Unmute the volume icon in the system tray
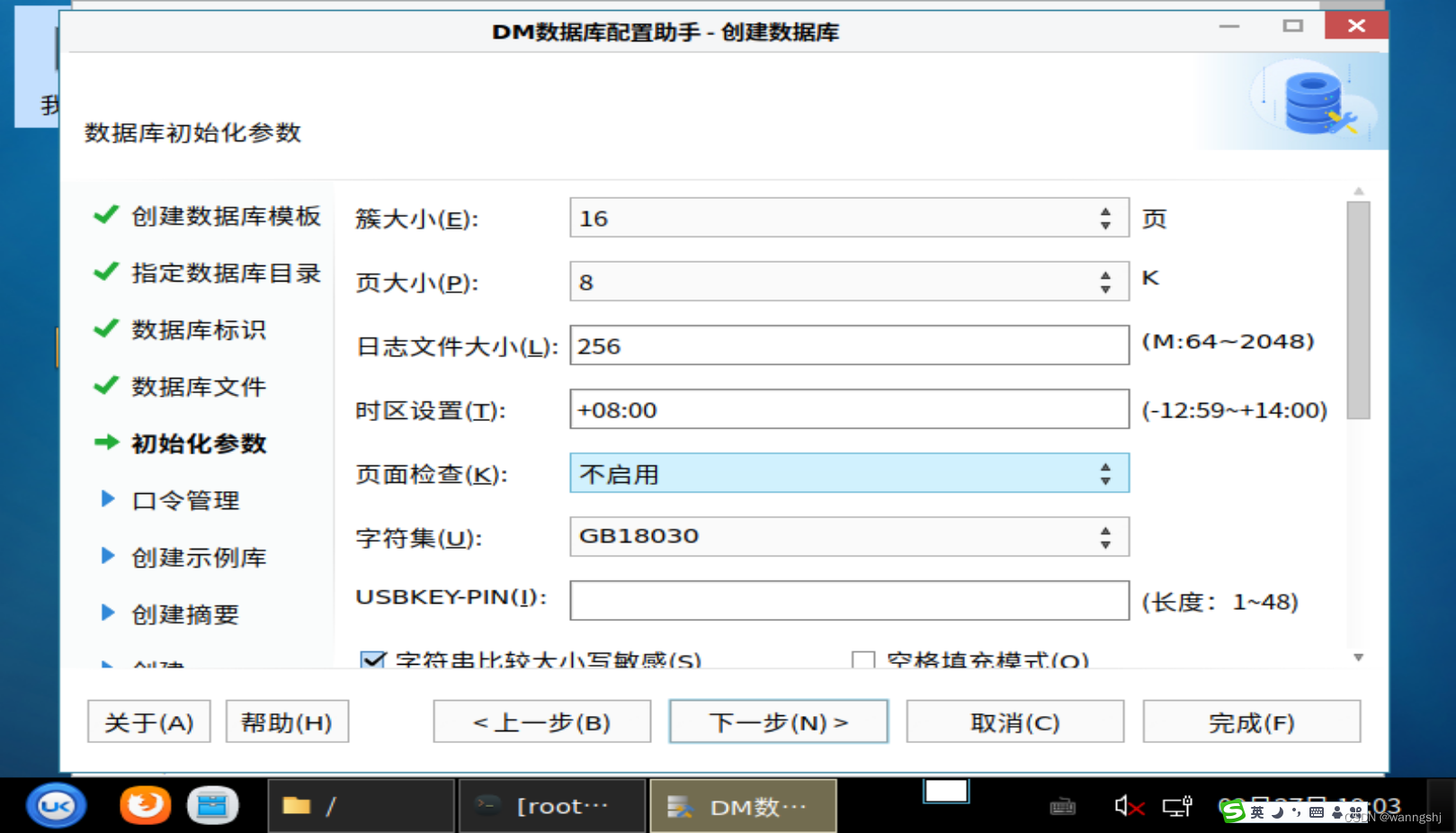Viewport: 1456px width, 833px height. [1126, 805]
